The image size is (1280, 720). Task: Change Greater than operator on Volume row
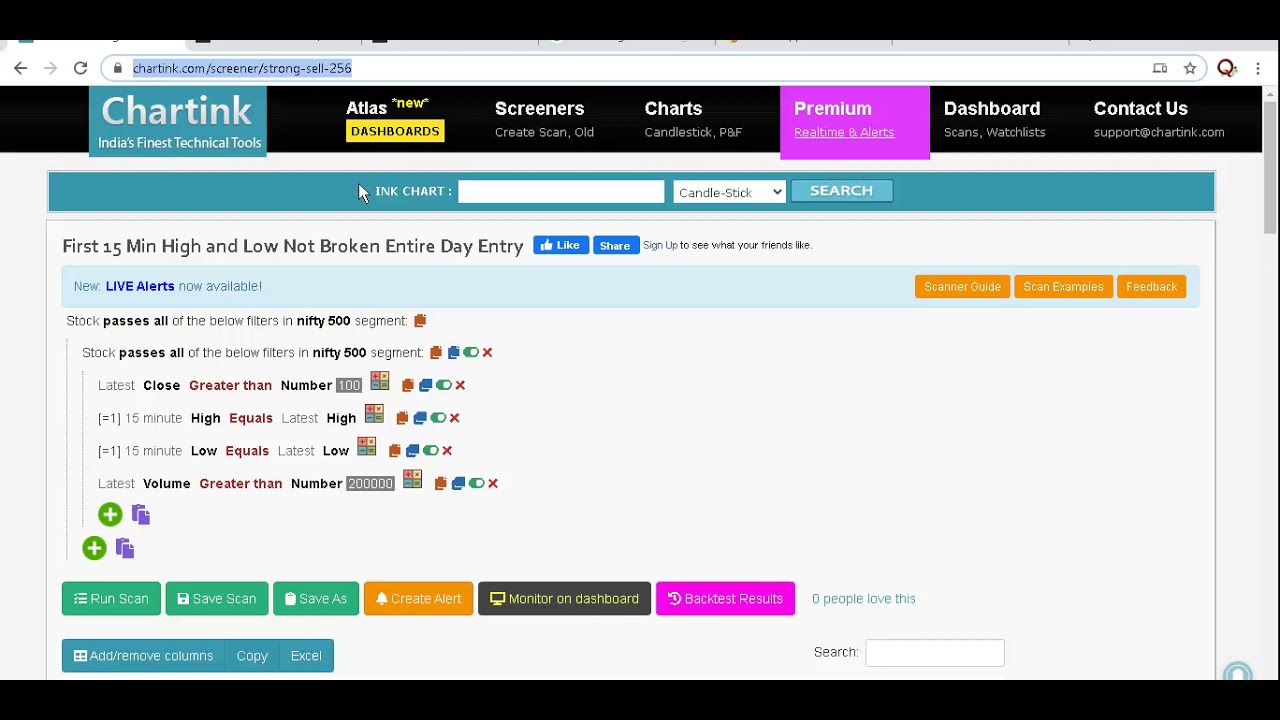pyautogui.click(x=240, y=484)
